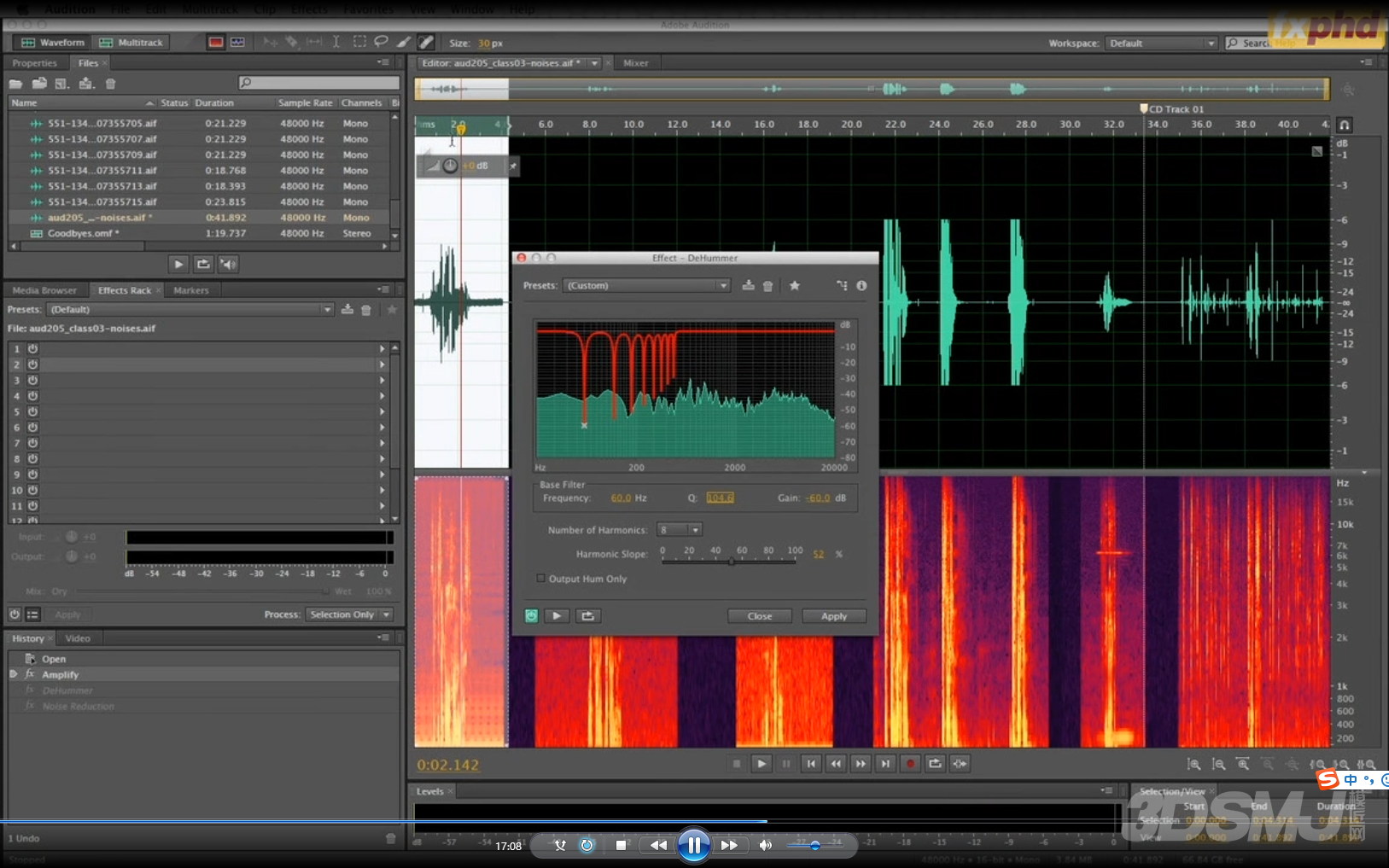Click the base filter Frequency value 60.0
Image resolution: width=1389 pixels, height=868 pixels.
621,498
